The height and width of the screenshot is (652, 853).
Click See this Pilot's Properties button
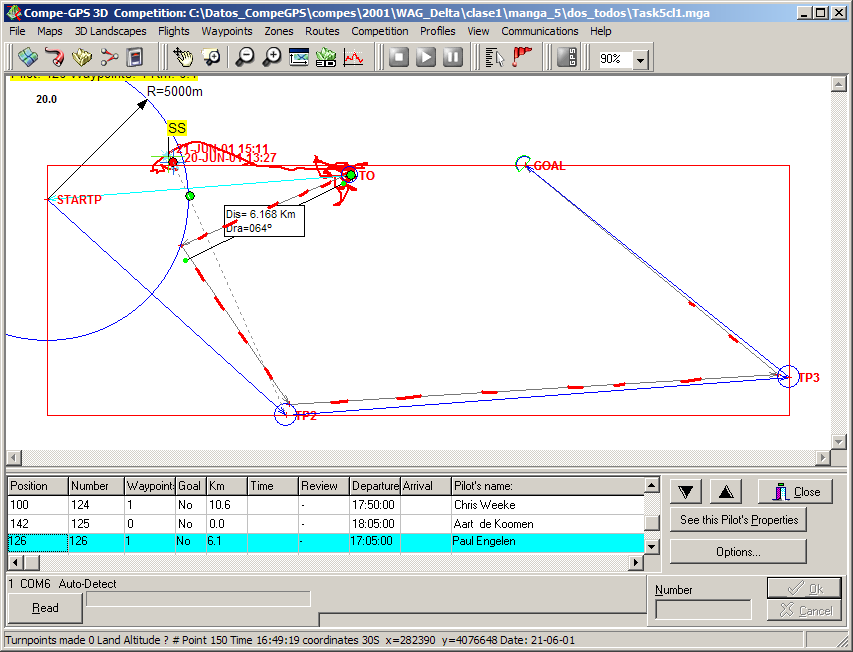(738, 520)
